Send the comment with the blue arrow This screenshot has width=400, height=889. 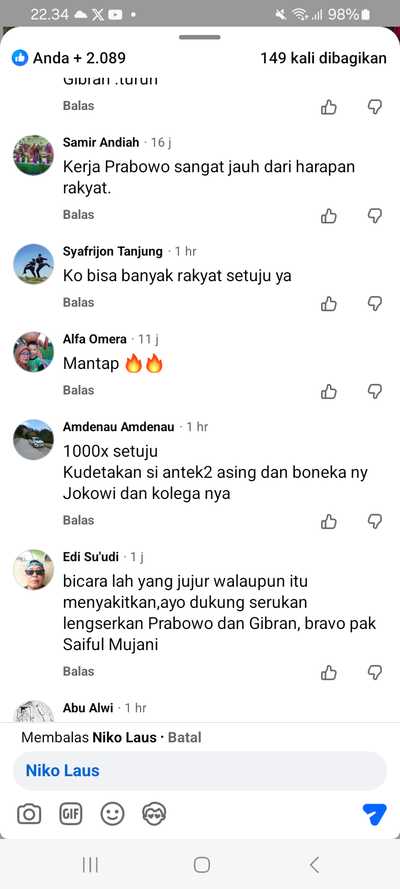click(x=374, y=814)
